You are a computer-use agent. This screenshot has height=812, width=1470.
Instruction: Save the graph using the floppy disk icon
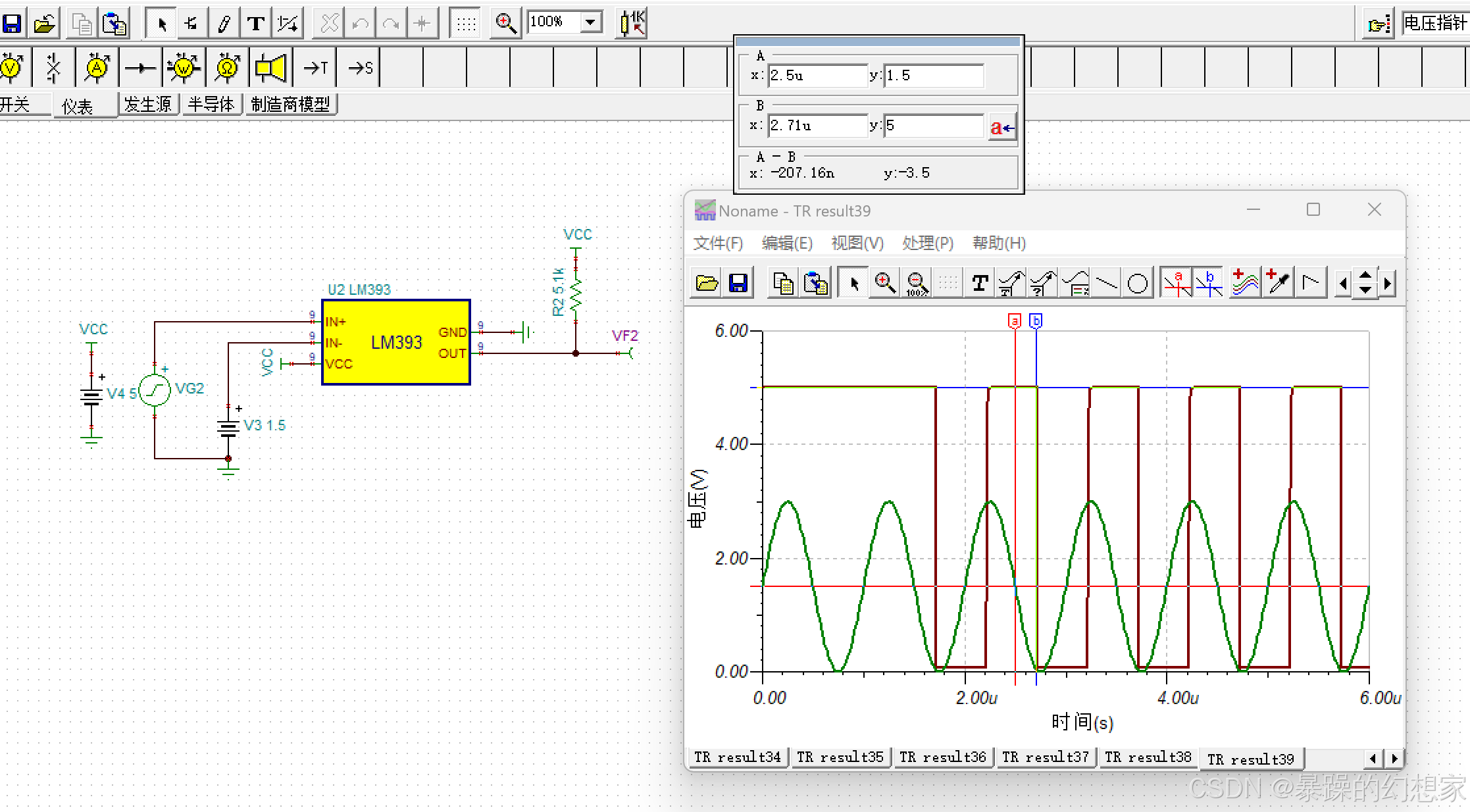[x=738, y=284]
